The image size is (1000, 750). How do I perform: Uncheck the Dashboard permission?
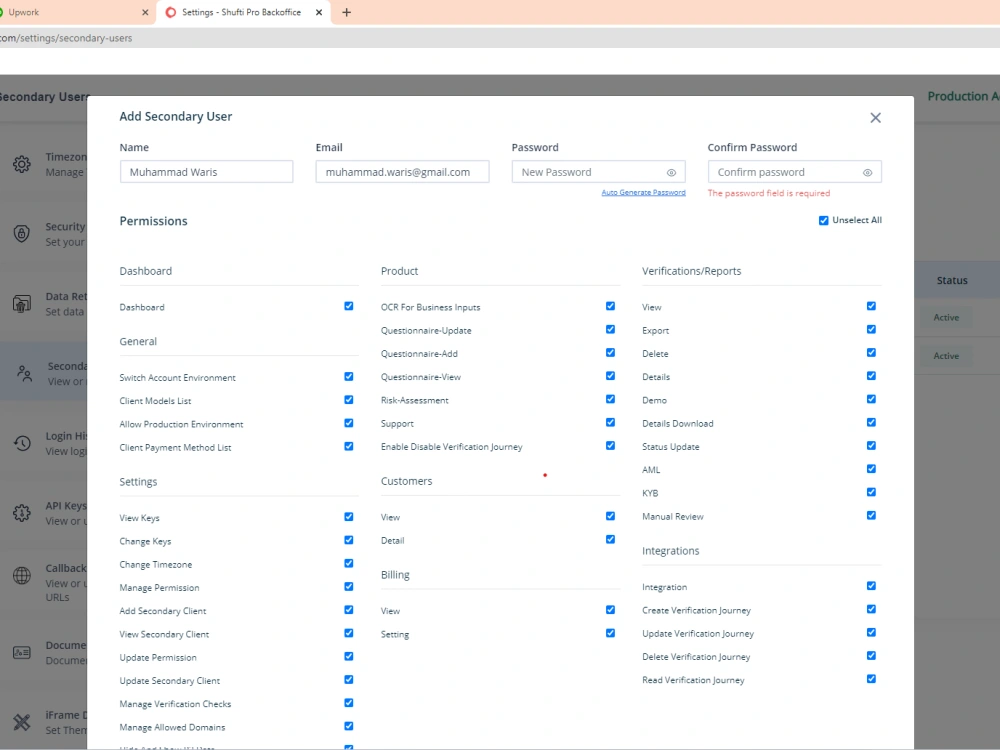[x=349, y=306]
